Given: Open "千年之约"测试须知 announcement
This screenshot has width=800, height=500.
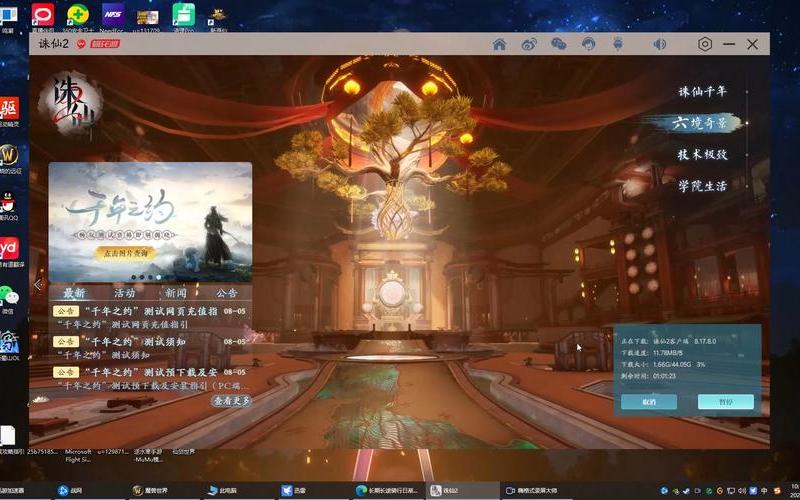Looking at the screenshot, I should click(x=150, y=347).
